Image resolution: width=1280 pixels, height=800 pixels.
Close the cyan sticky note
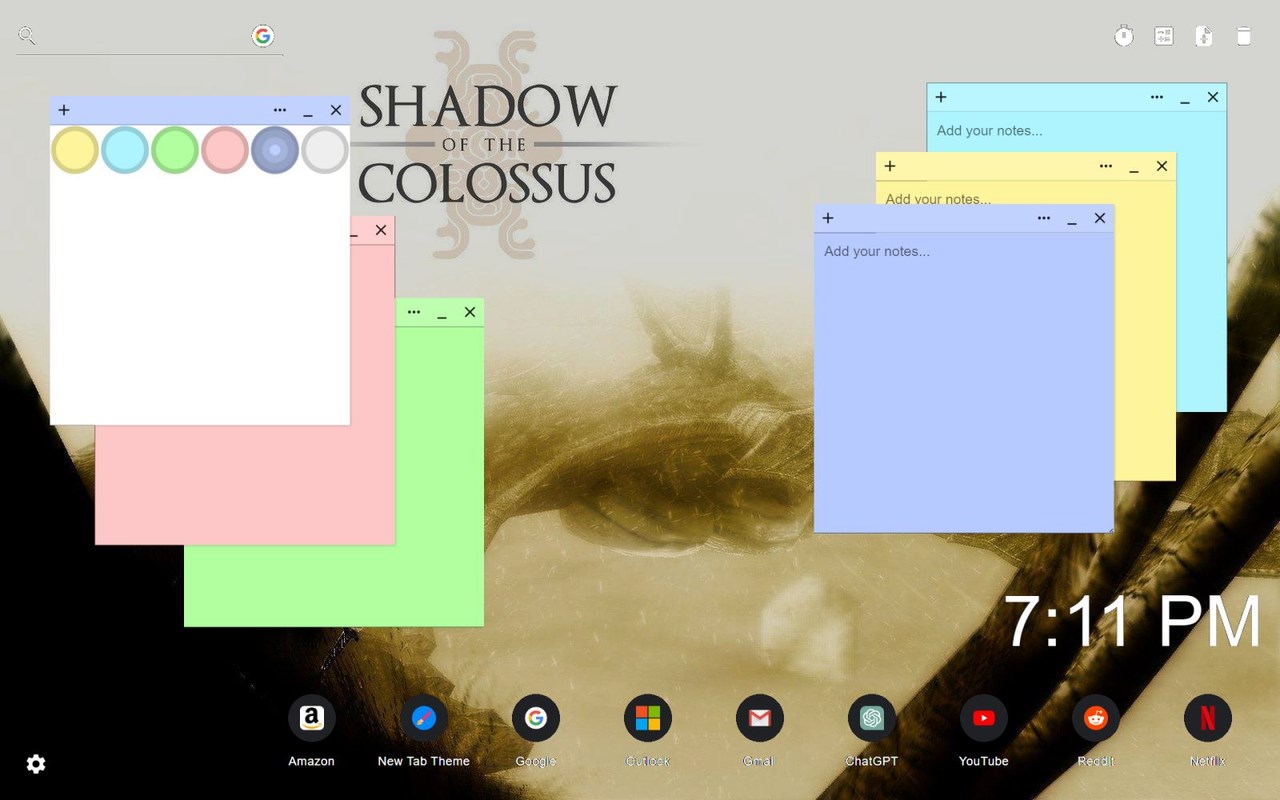point(1213,97)
